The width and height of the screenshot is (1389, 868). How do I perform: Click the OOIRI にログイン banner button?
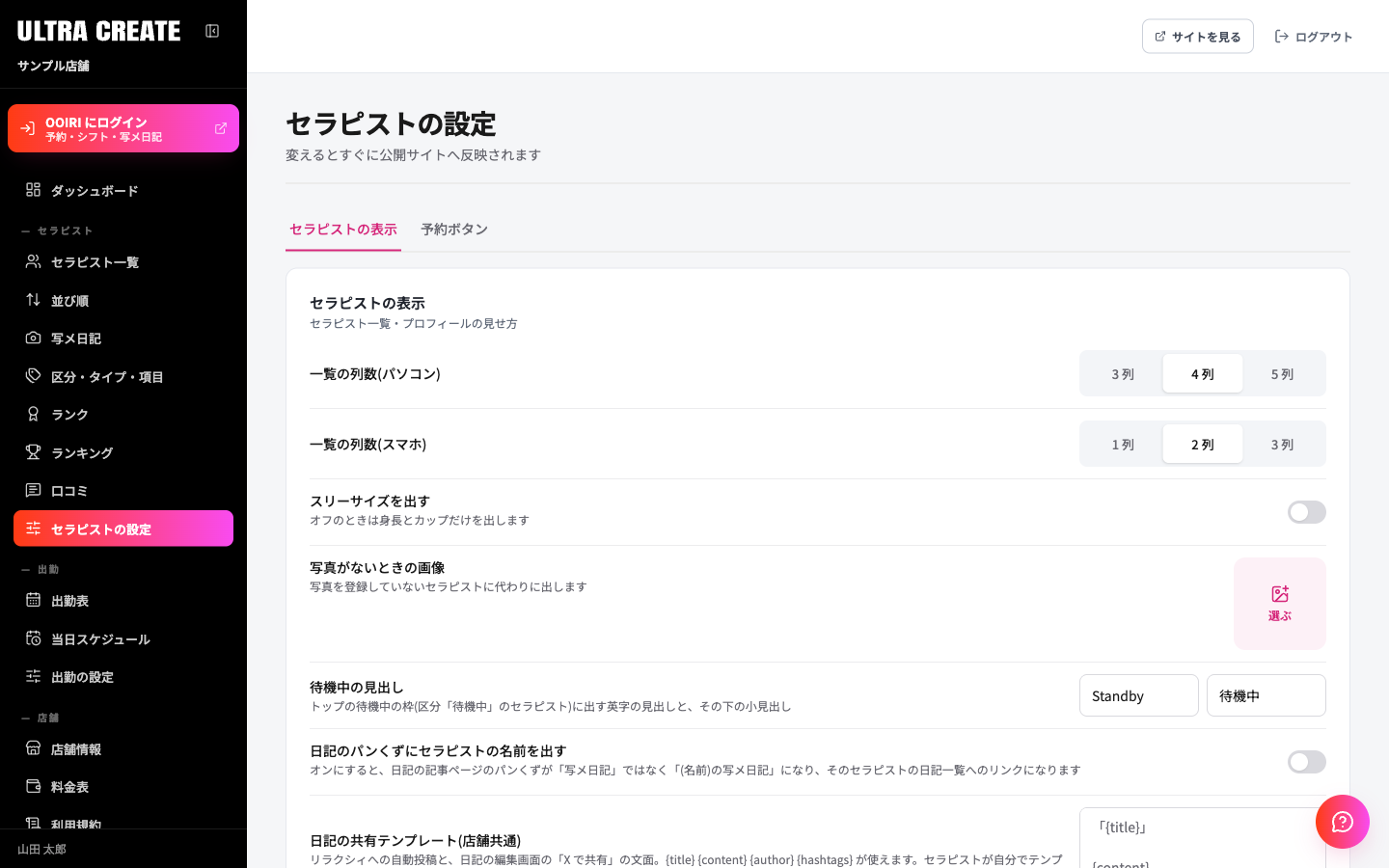click(123, 128)
